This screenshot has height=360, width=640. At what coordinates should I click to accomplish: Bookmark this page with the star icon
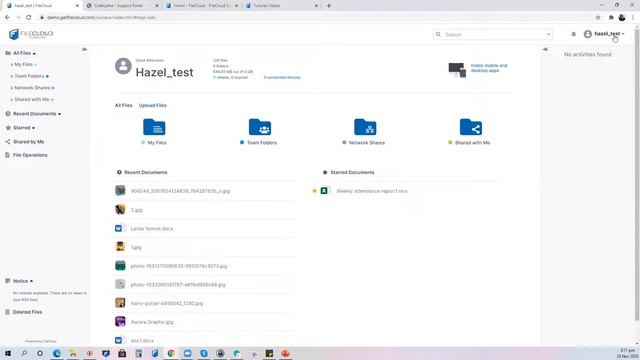(x=598, y=17)
